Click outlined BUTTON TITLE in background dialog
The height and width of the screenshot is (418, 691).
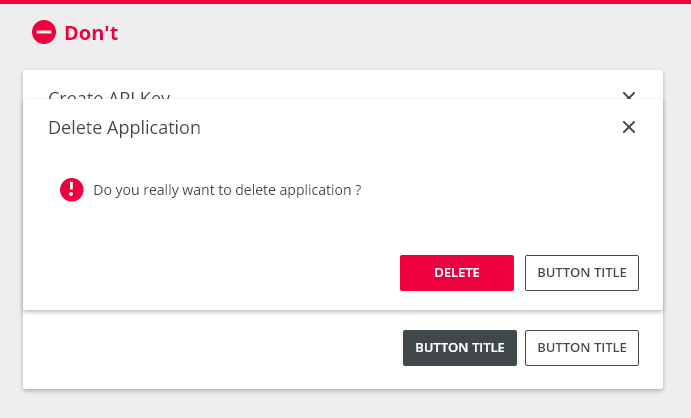click(582, 348)
